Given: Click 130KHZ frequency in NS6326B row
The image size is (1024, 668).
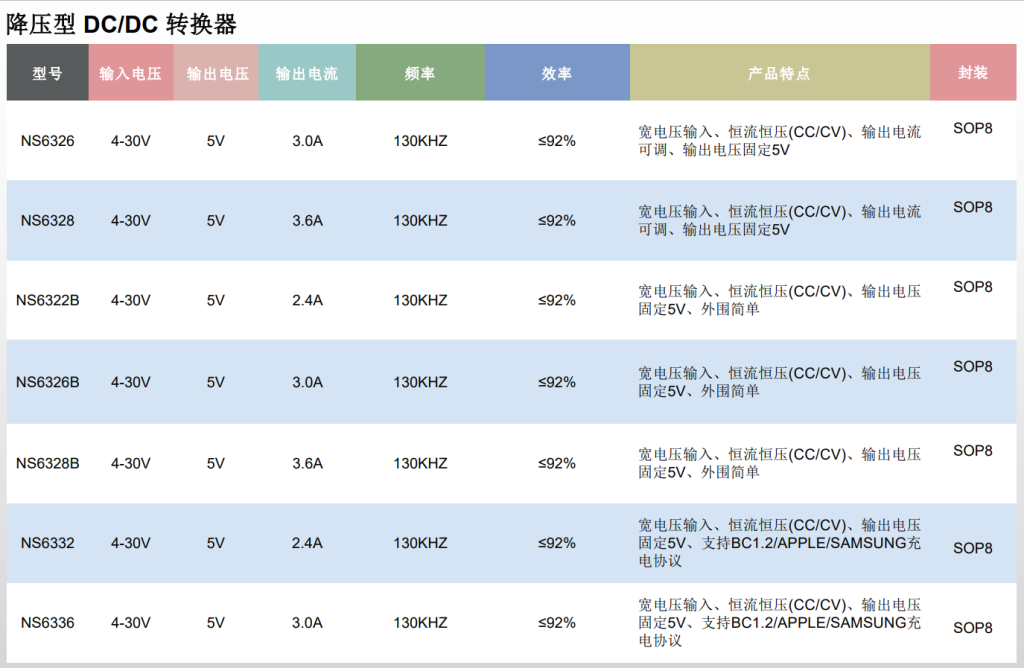Looking at the screenshot, I should 421,382.
